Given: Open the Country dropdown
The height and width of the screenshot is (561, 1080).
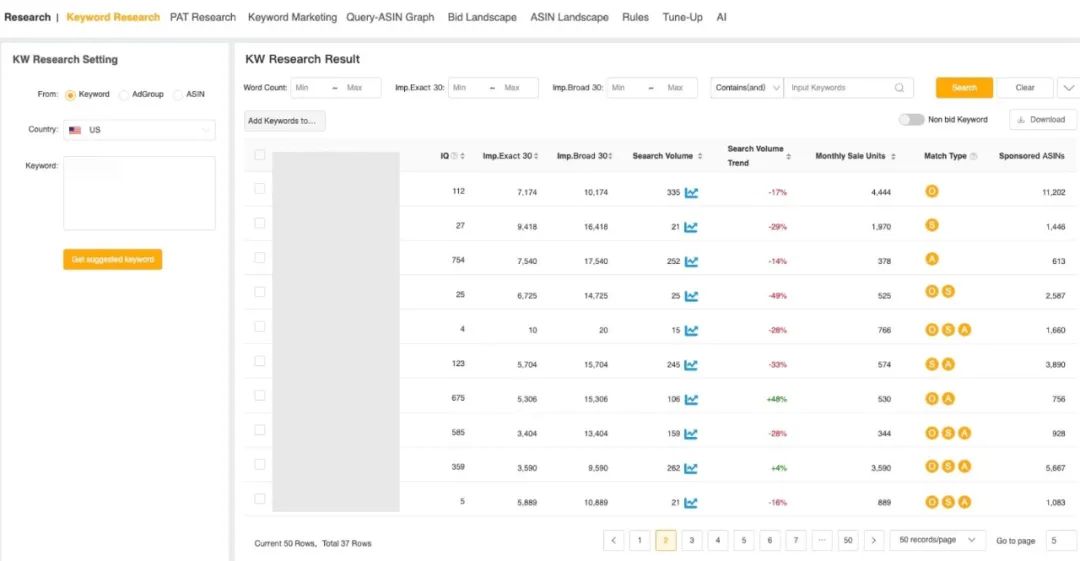Looking at the screenshot, I should coord(139,130).
